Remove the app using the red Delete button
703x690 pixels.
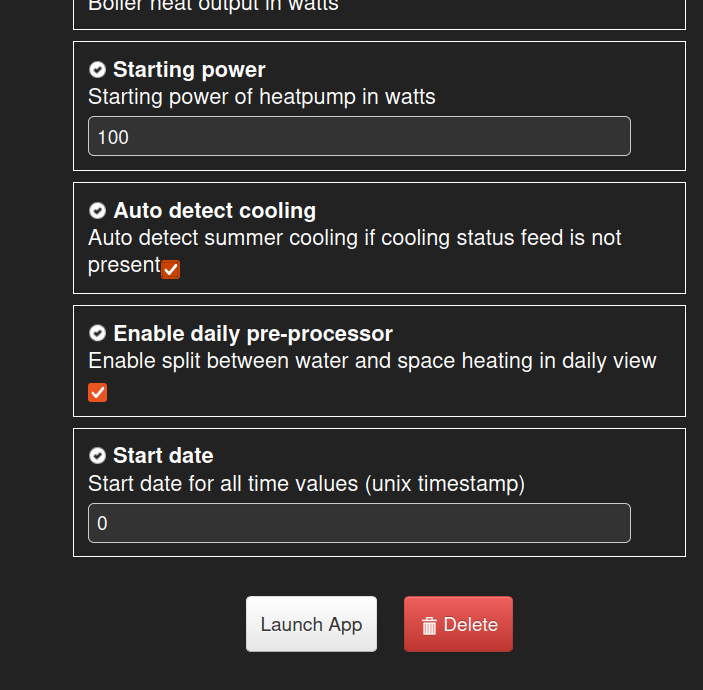[x=458, y=624]
